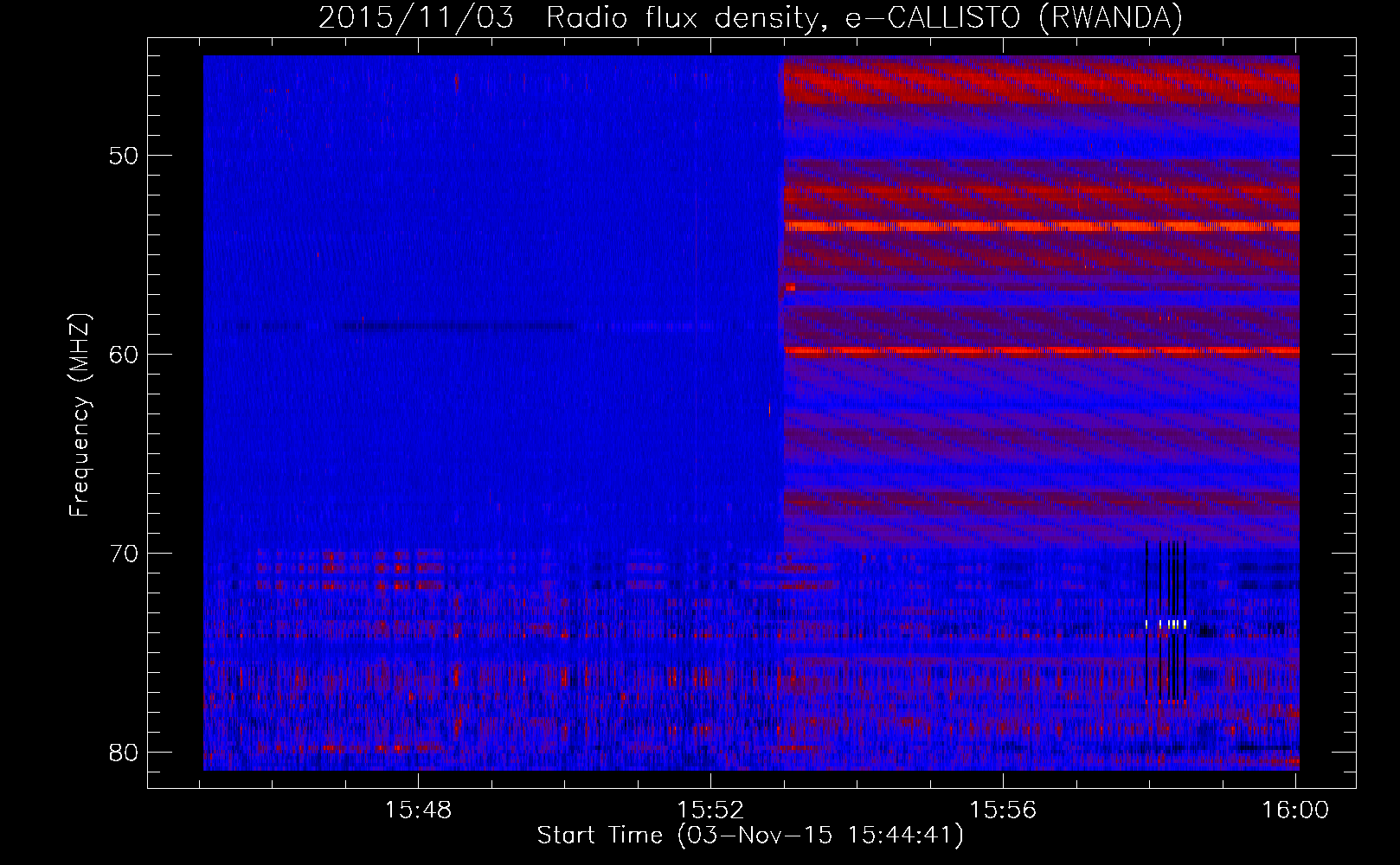Click the bright orange emission line near 53.5 MHz
Image resolution: width=1400 pixels, height=865 pixels.
(1042, 227)
